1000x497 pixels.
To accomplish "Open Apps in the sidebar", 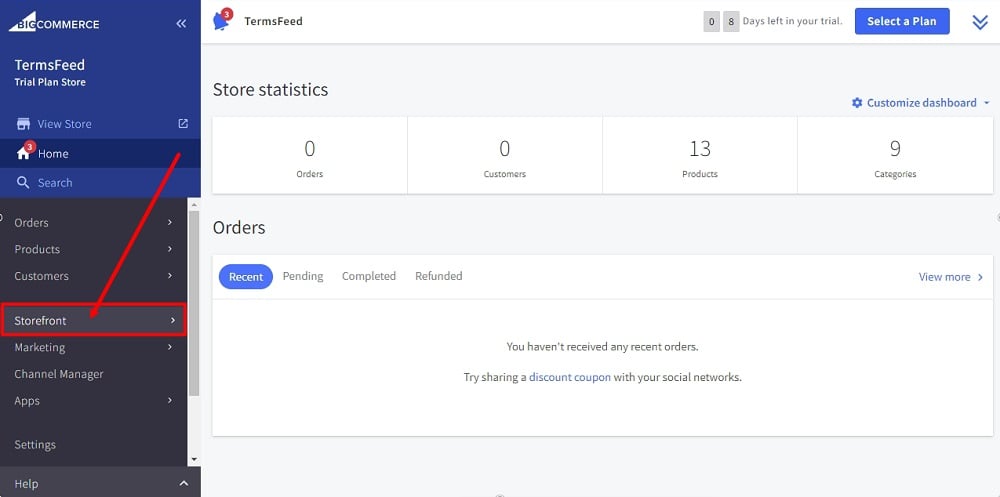I will pos(27,401).
